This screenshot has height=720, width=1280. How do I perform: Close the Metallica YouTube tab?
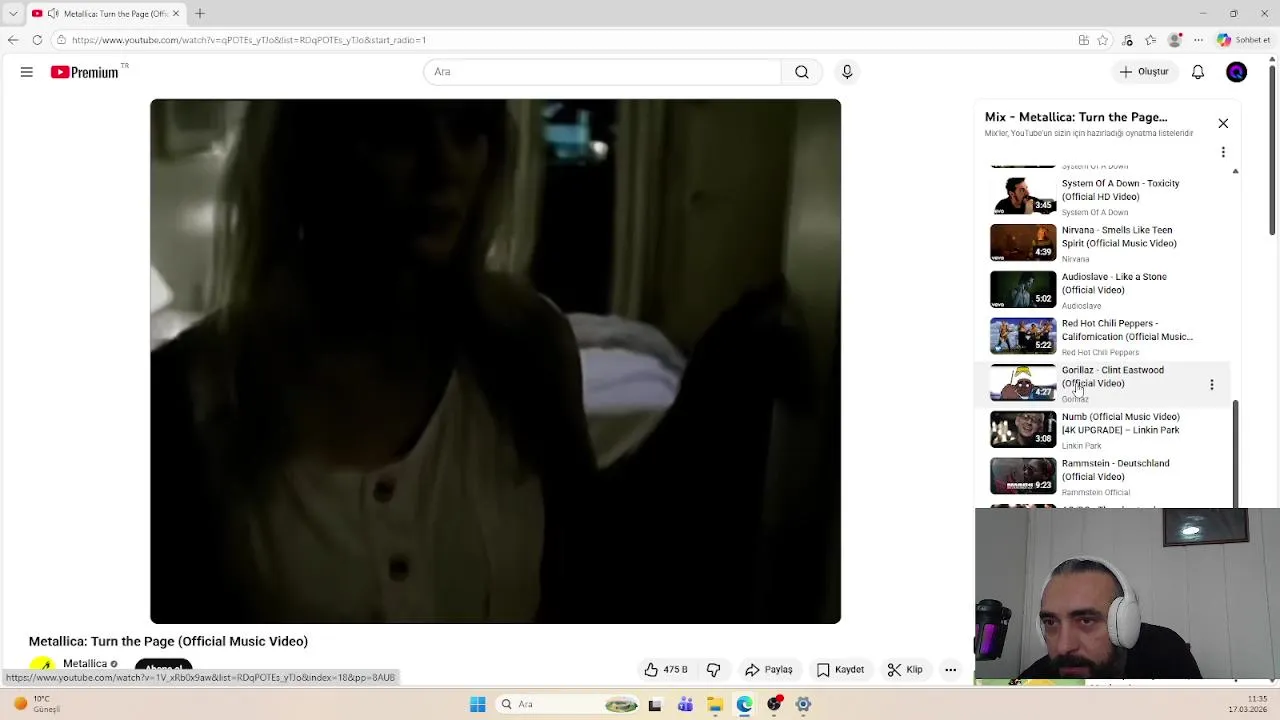pyautogui.click(x=176, y=13)
